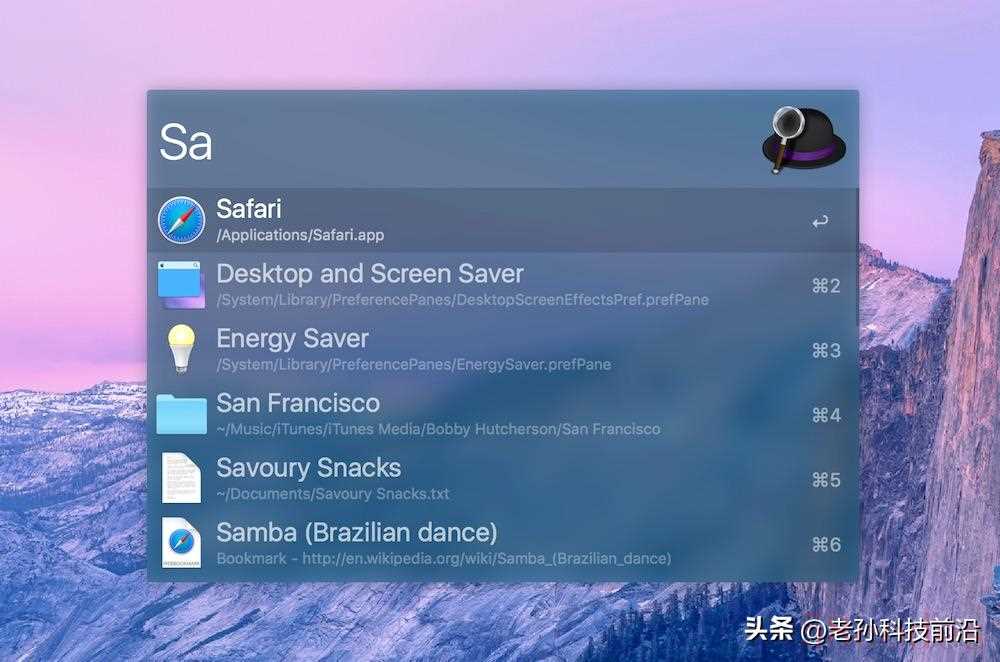Click the Samba Wikipedia bookmark URL
The image size is (1000, 662).
click(487, 559)
